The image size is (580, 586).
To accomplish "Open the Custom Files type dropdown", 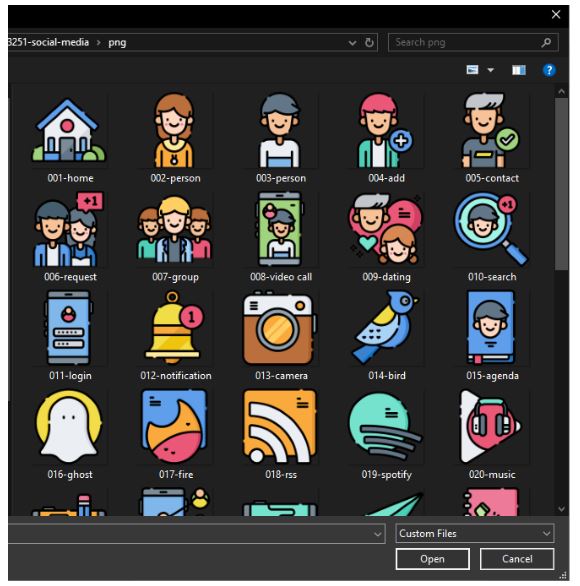I will [x=475, y=533].
